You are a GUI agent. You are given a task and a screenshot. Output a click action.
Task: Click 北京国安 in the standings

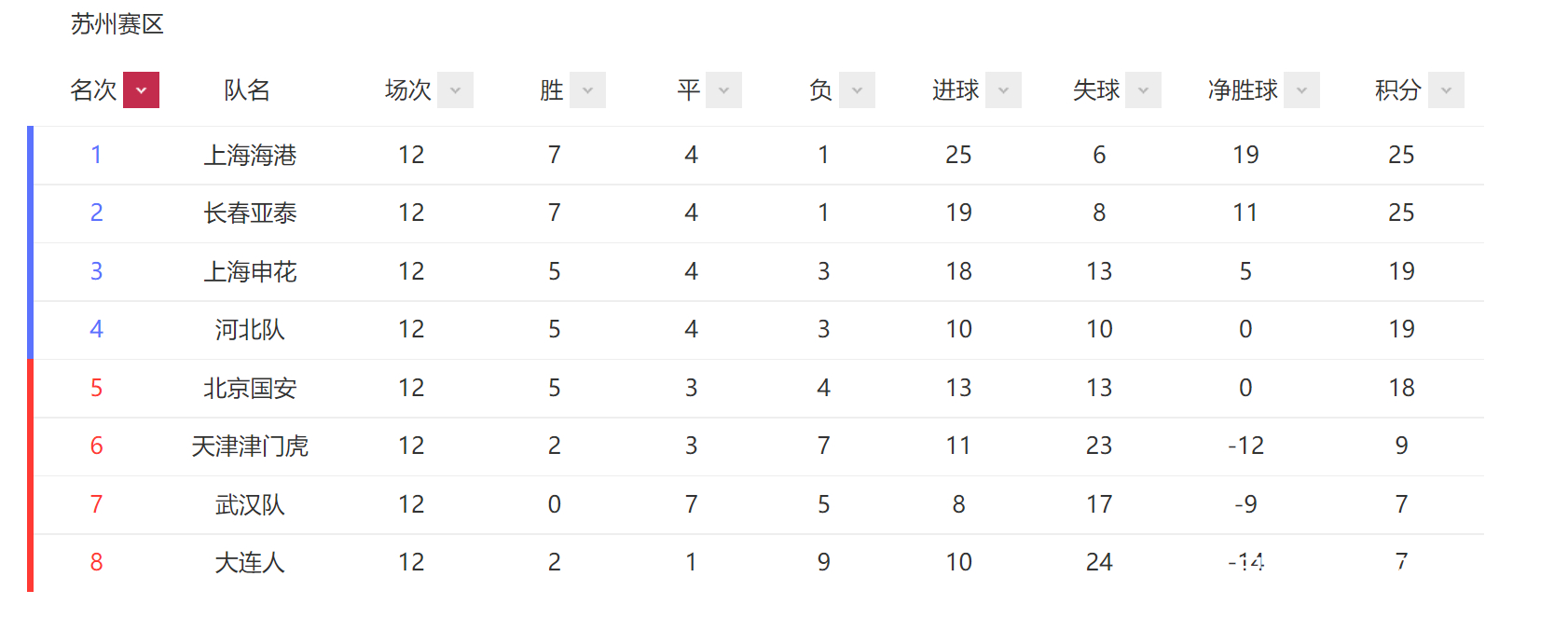(x=250, y=388)
